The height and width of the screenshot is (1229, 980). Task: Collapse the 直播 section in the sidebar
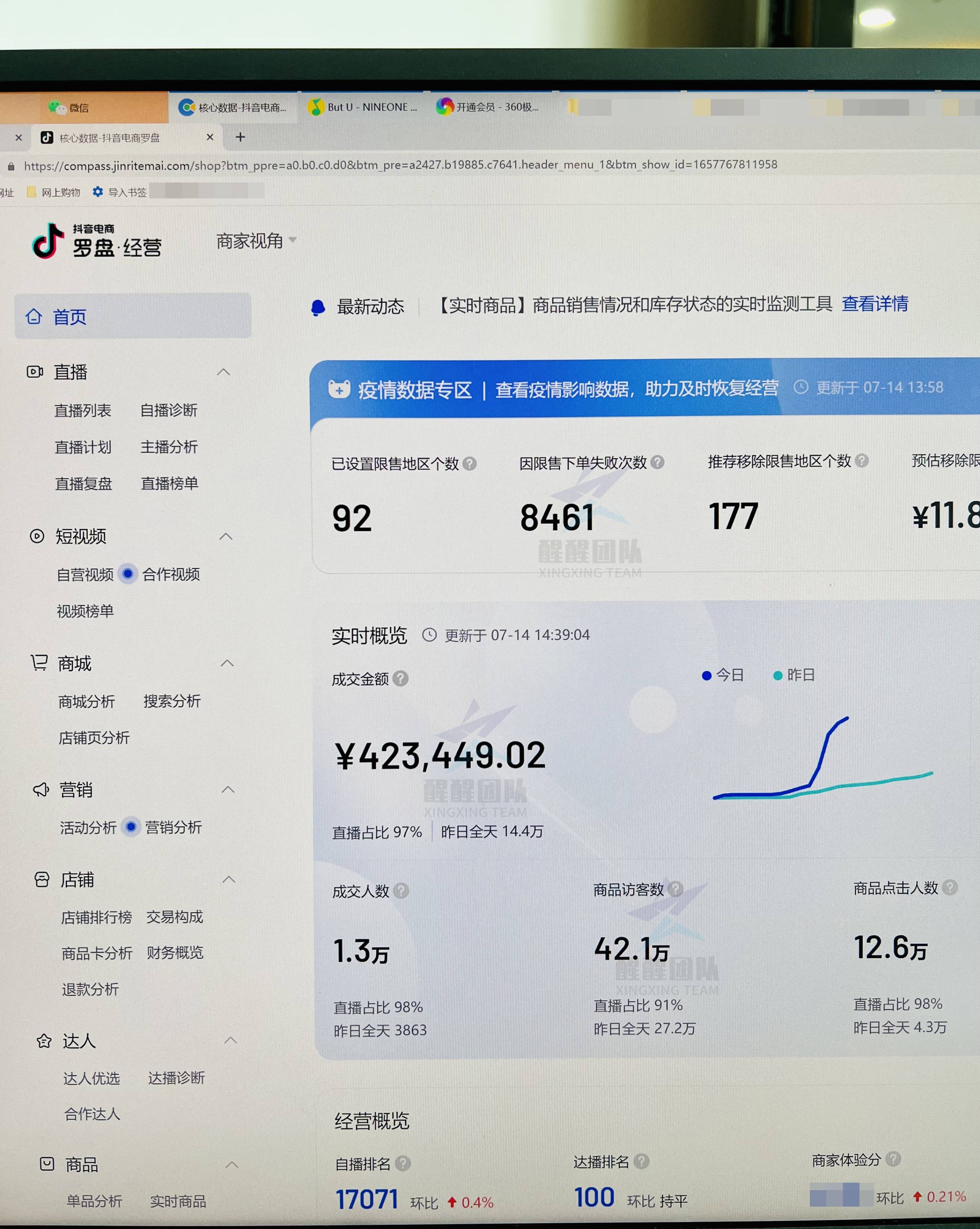click(x=223, y=371)
